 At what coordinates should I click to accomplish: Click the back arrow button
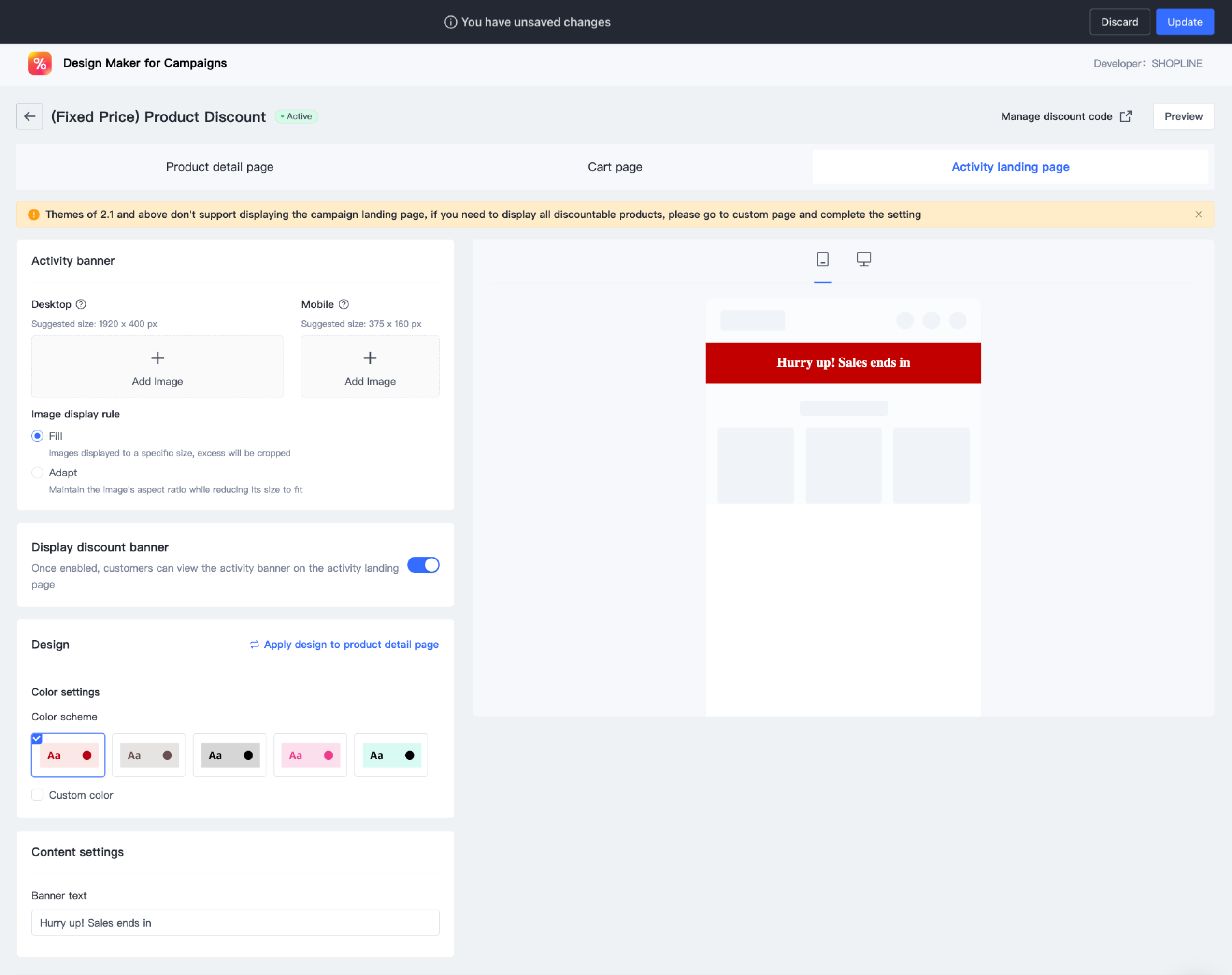[x=29, y=116]
